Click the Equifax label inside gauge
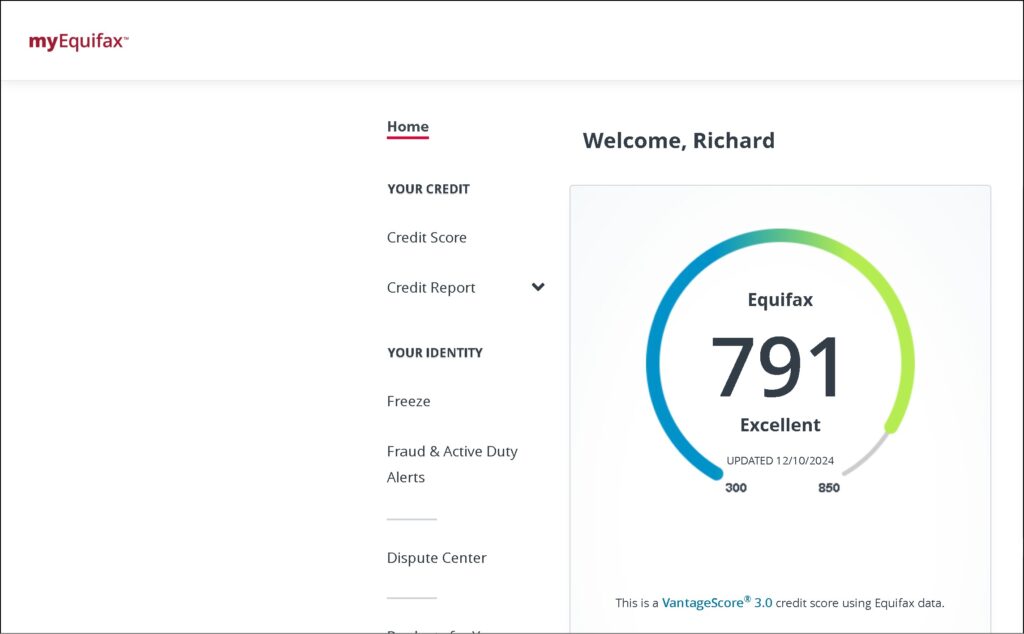This screenshot has width=1024, height=634. point(780,300)
